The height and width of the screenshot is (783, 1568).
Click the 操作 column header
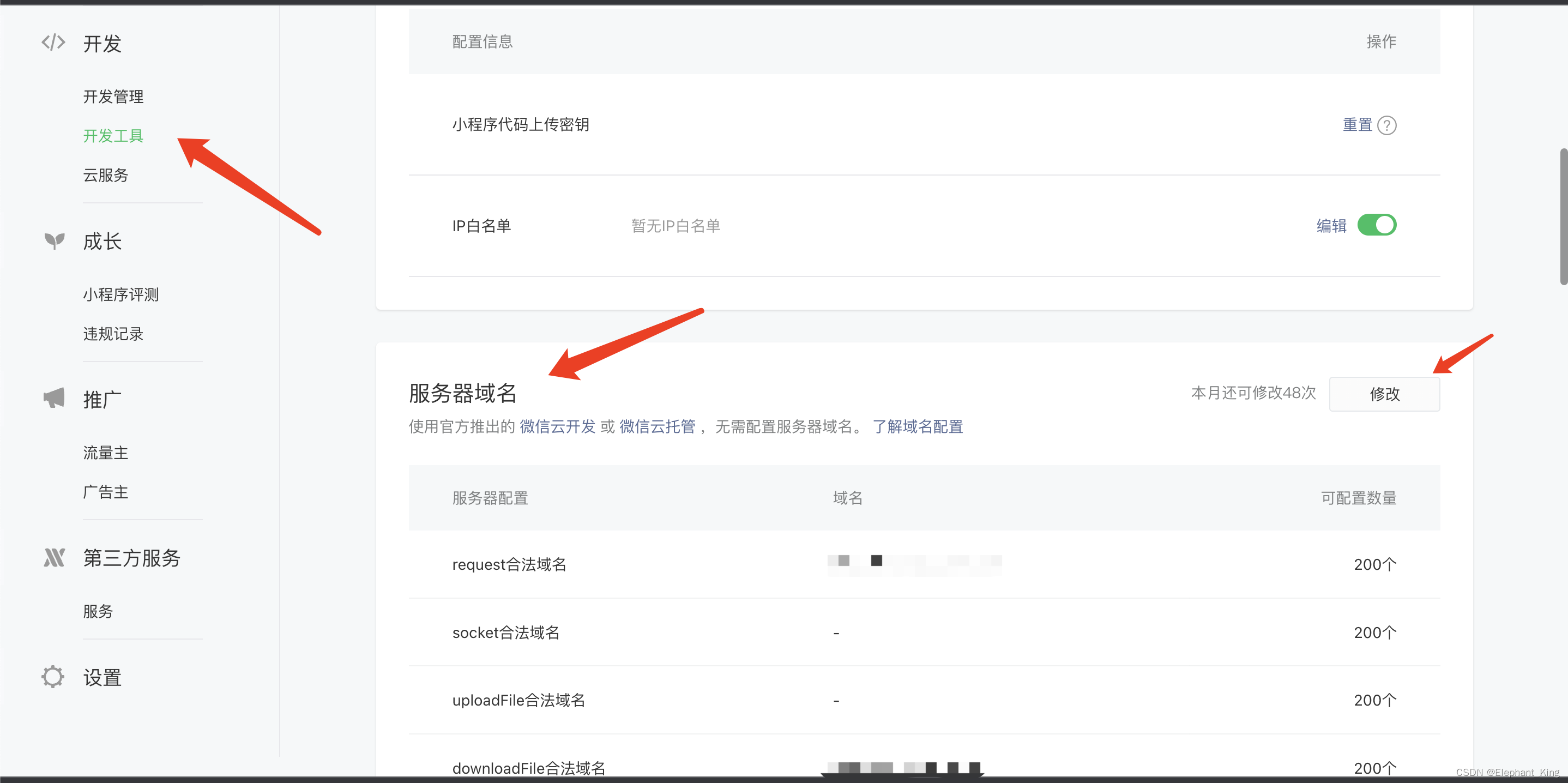[x=1381, y=41]
